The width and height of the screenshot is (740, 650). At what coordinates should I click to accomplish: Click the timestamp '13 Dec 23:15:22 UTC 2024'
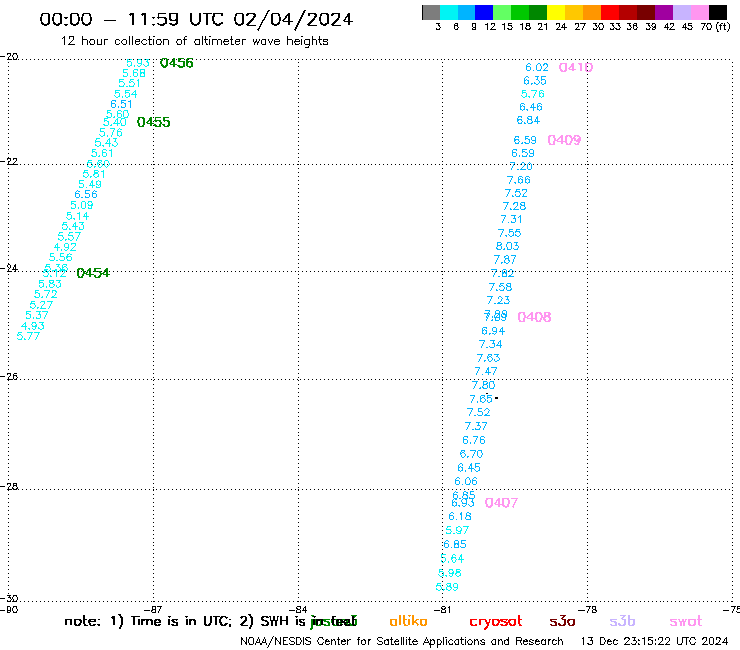[x=655, y=641]
